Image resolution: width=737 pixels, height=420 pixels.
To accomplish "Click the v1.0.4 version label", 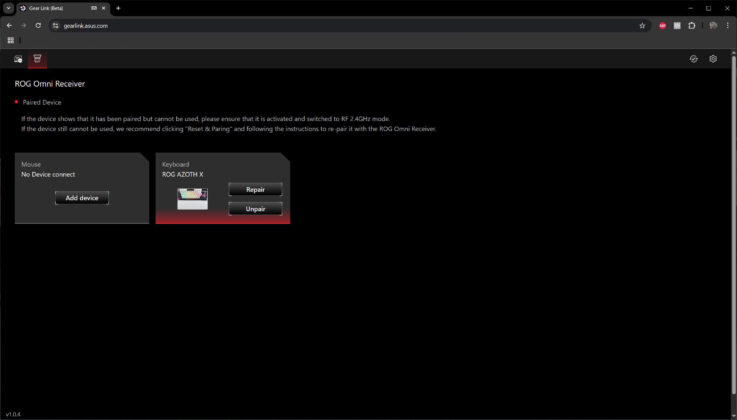I will pyautogui.click(x=13, y=414).
